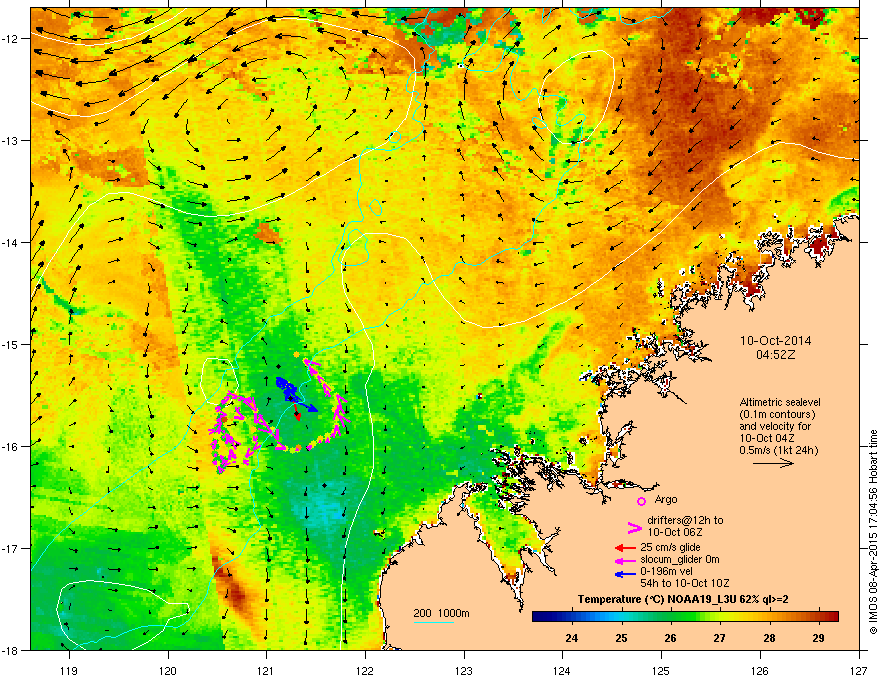Viewport: 880px width, 680px height.
Task: Click the longitude axis label 122
Action: (365, 670)
